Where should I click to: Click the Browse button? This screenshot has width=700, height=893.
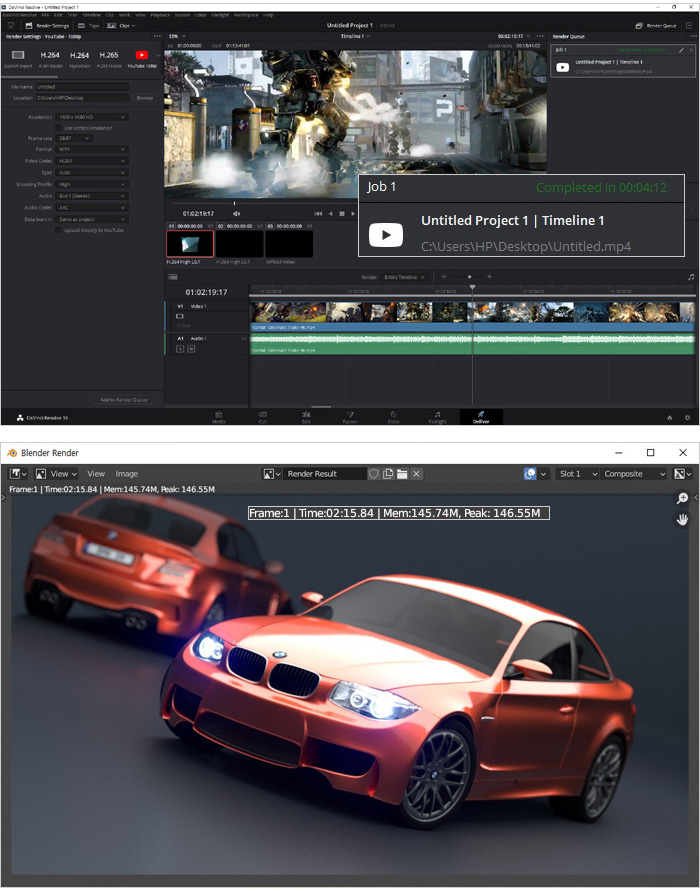tap(145, 98)
